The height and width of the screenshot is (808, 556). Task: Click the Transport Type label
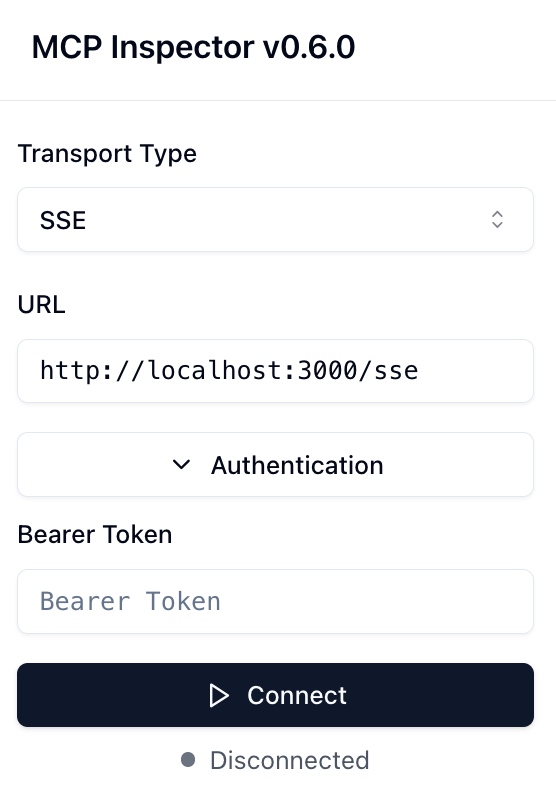pyautogui.click(x=107, y=154)
